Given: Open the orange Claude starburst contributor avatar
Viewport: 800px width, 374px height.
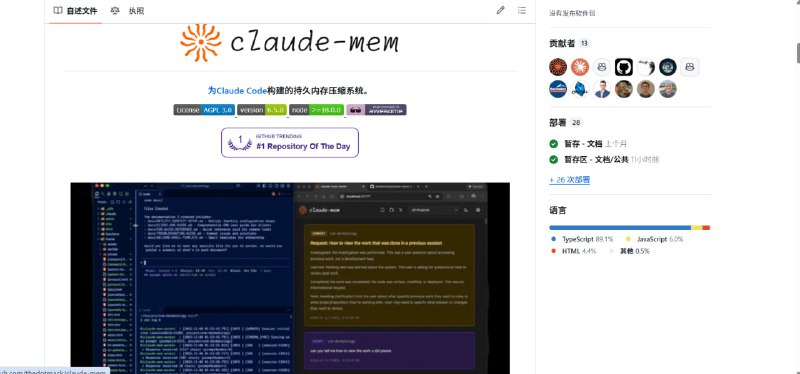Looking at the screenshot, I should (x=580, y=67).
